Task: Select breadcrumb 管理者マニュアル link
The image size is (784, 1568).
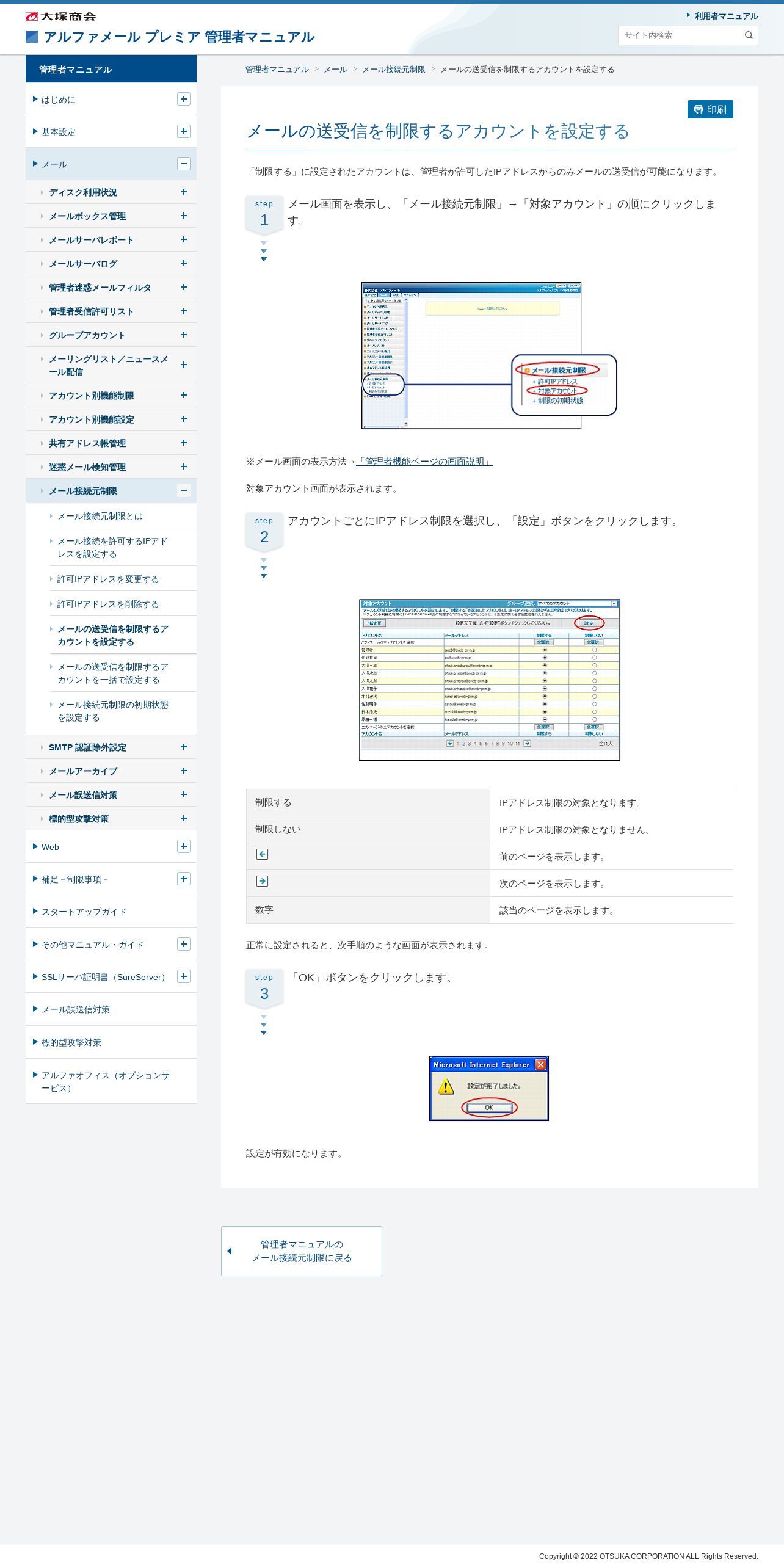Action: [x=277, y=70]
